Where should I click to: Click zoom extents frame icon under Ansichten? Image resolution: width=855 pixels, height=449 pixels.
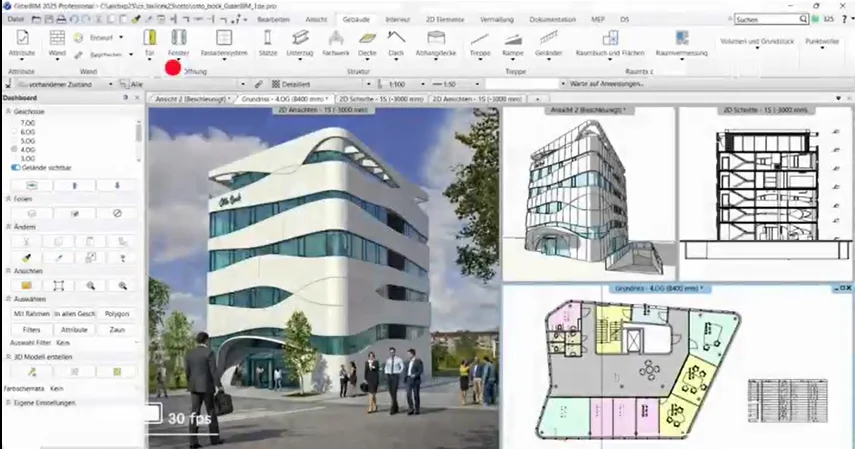coord(58,285)
